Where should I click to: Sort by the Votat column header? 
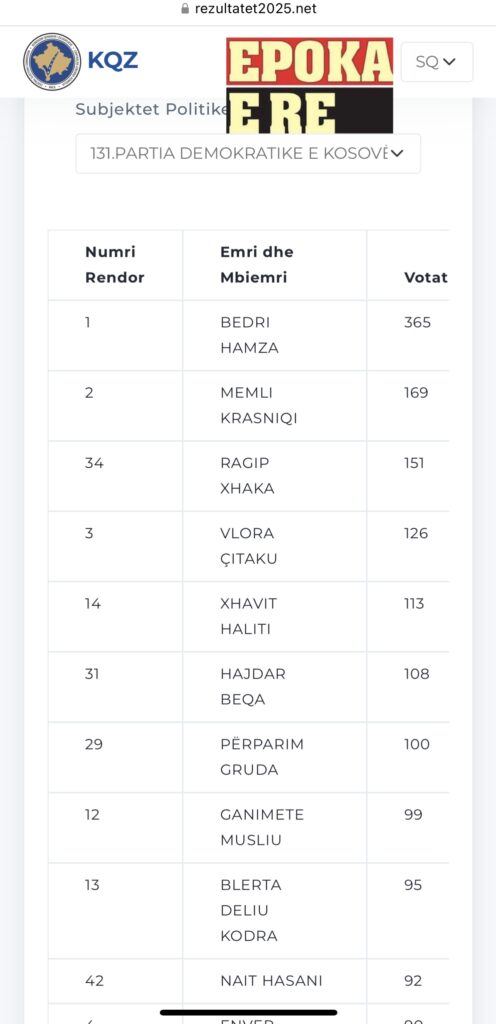coord(426,277)
